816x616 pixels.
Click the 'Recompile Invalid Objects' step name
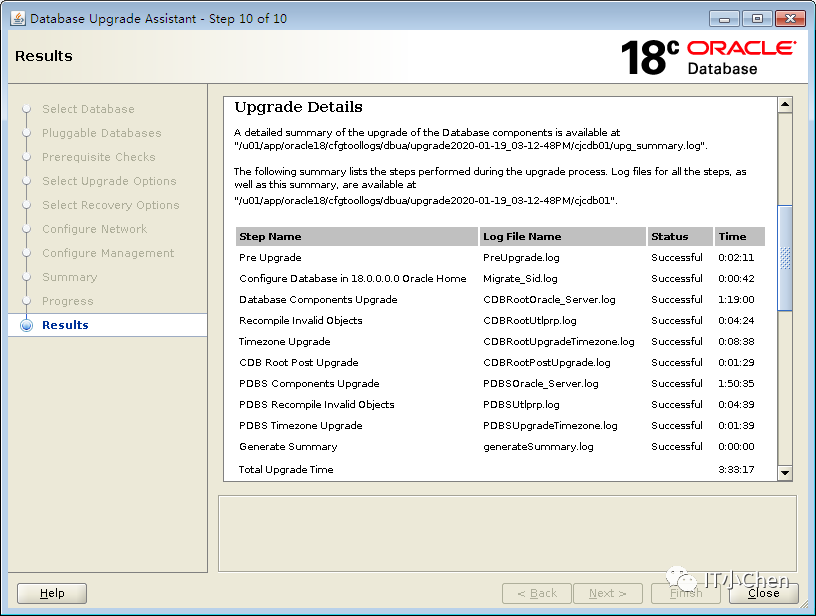coord(301,320)
